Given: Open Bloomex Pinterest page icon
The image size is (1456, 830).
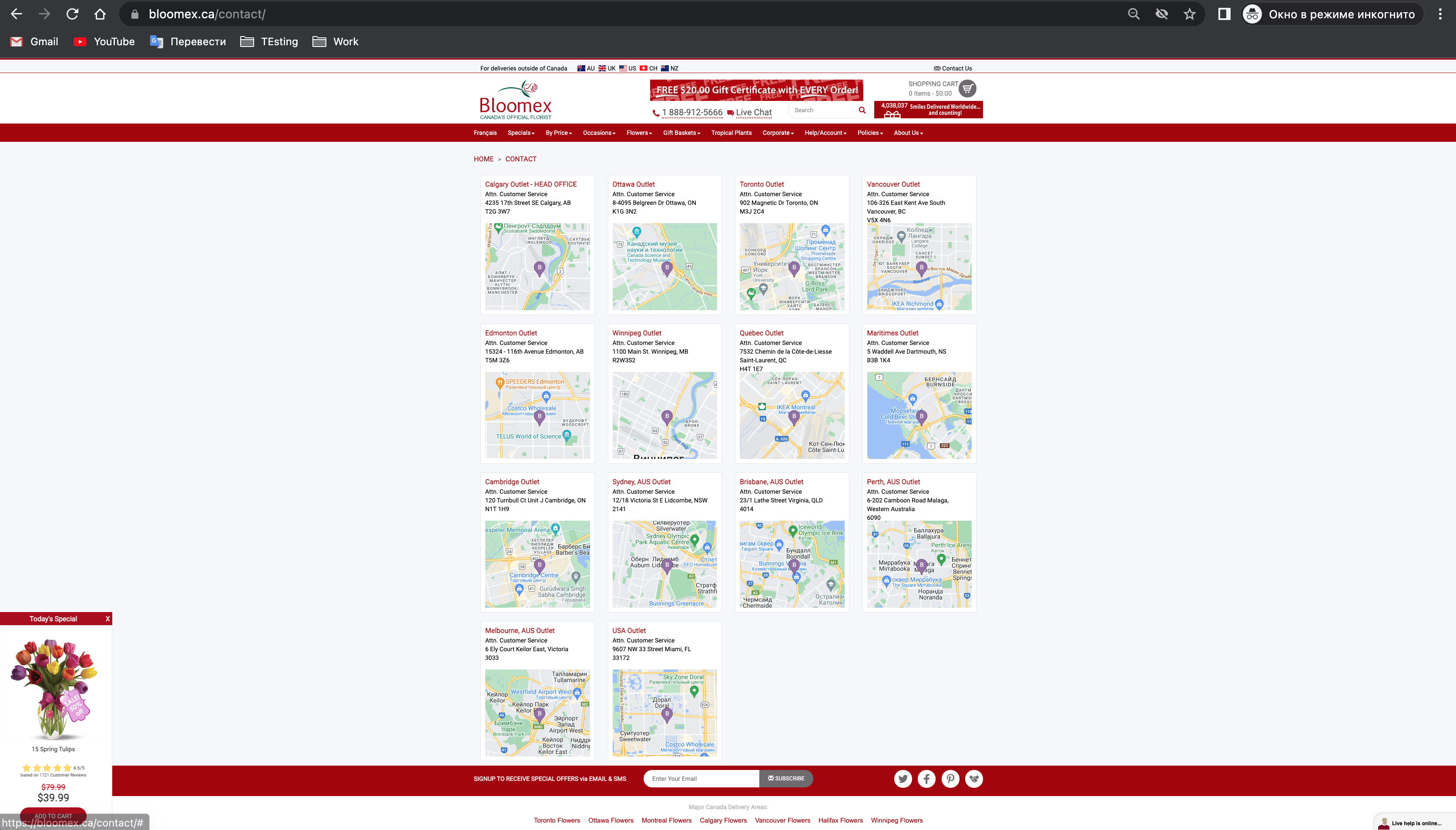Looking at the screenshot, I should [x=950, y=779].
